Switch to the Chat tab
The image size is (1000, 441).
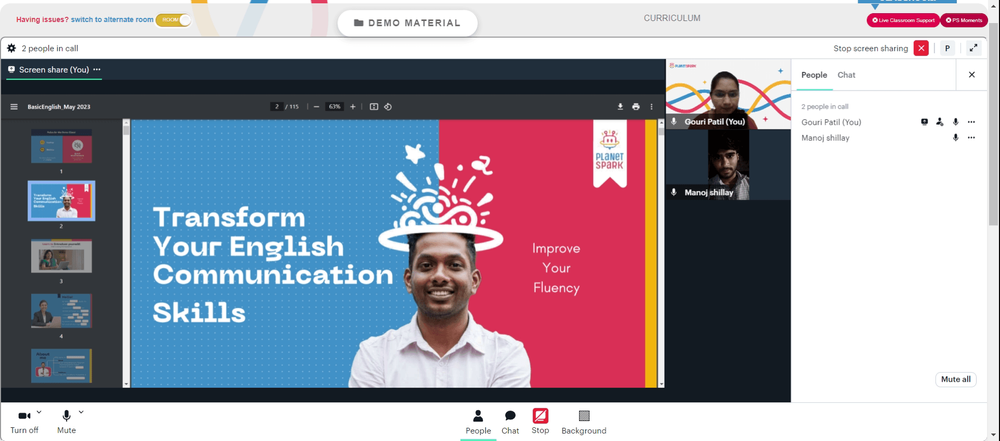coord(846,75)
